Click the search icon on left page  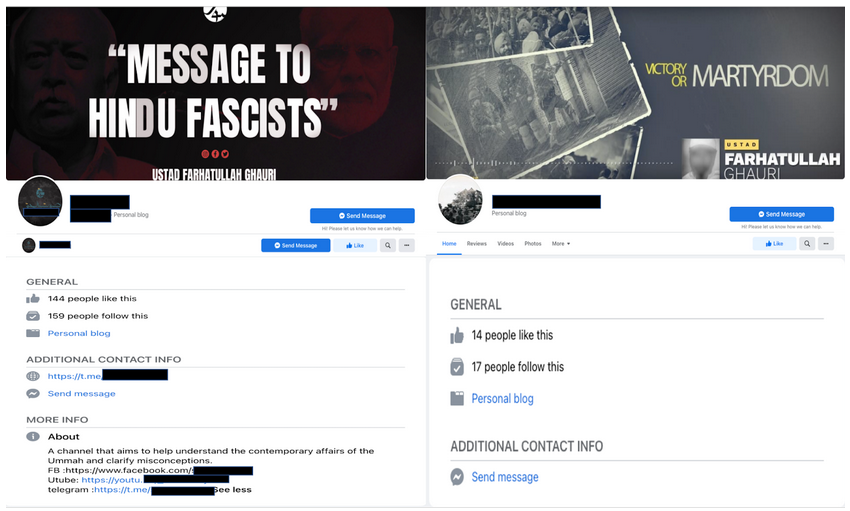[388, 245]
